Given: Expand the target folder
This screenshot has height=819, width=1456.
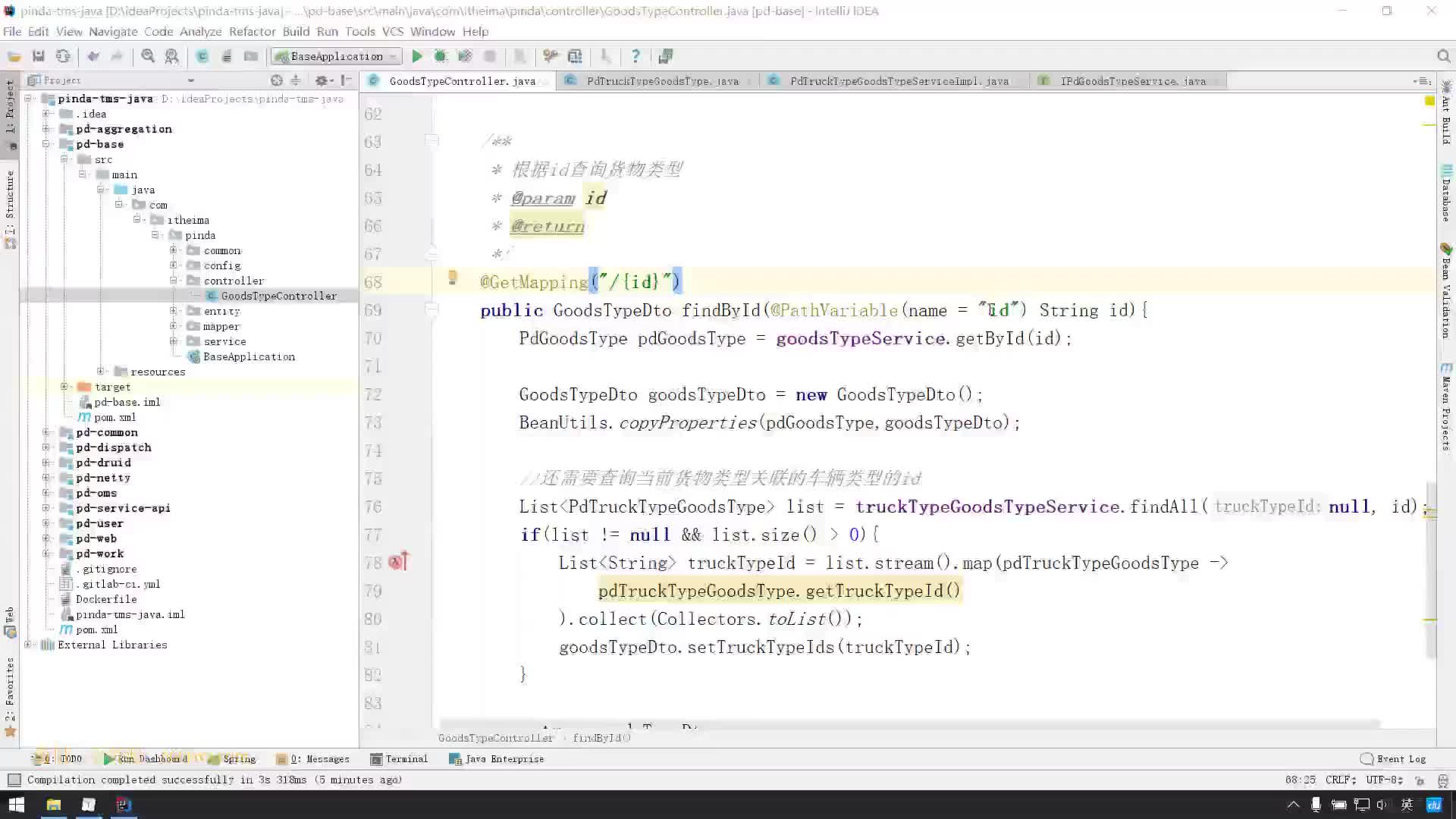Looking at the screenshot, I should pos(64,387).
